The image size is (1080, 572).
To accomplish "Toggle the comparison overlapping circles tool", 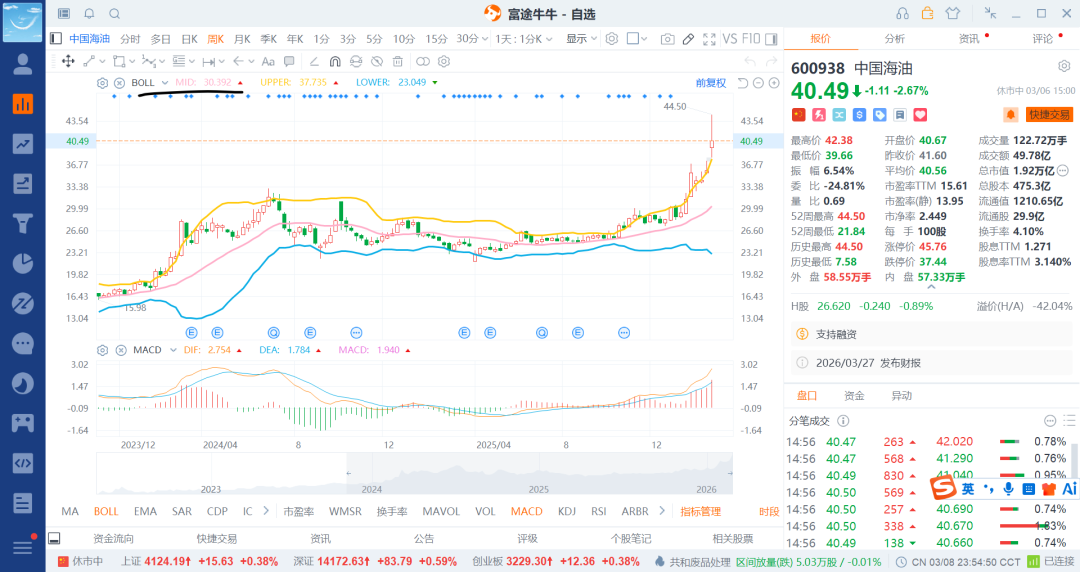I will pyautogui.click(x=423, y=61).
